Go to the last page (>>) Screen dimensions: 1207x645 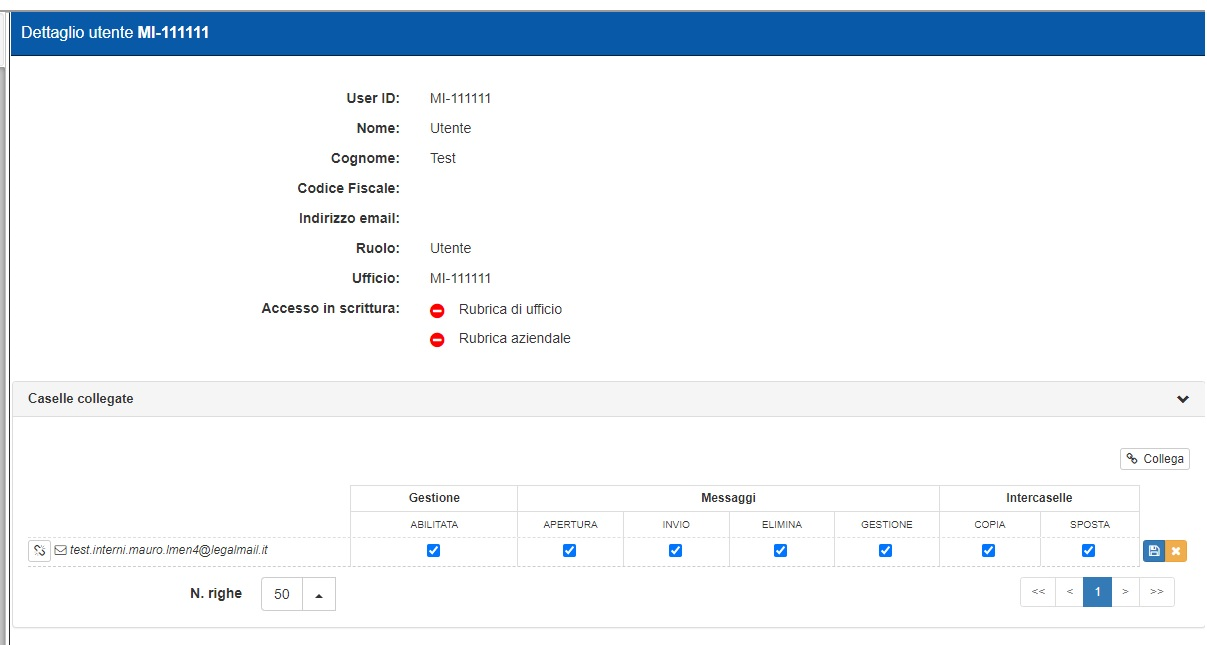(x=1157, y=592)
